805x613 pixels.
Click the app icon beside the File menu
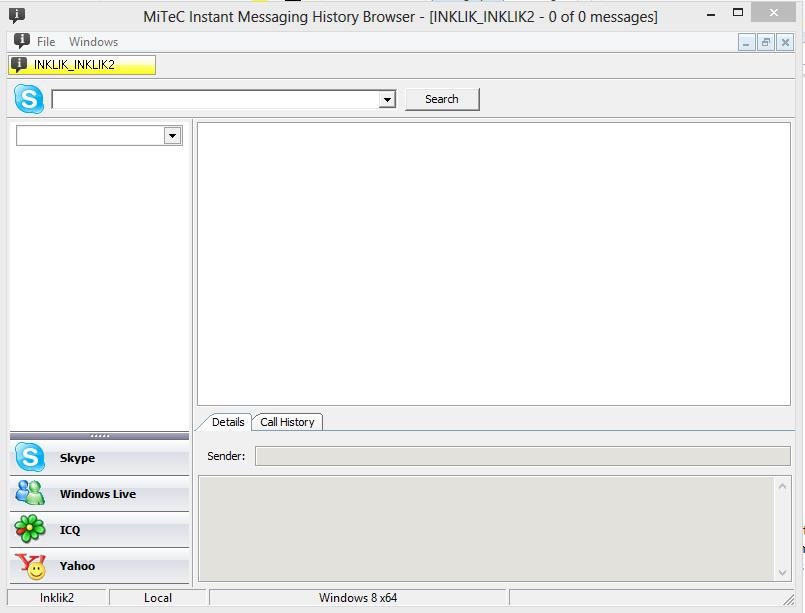(x=22, y=41)
